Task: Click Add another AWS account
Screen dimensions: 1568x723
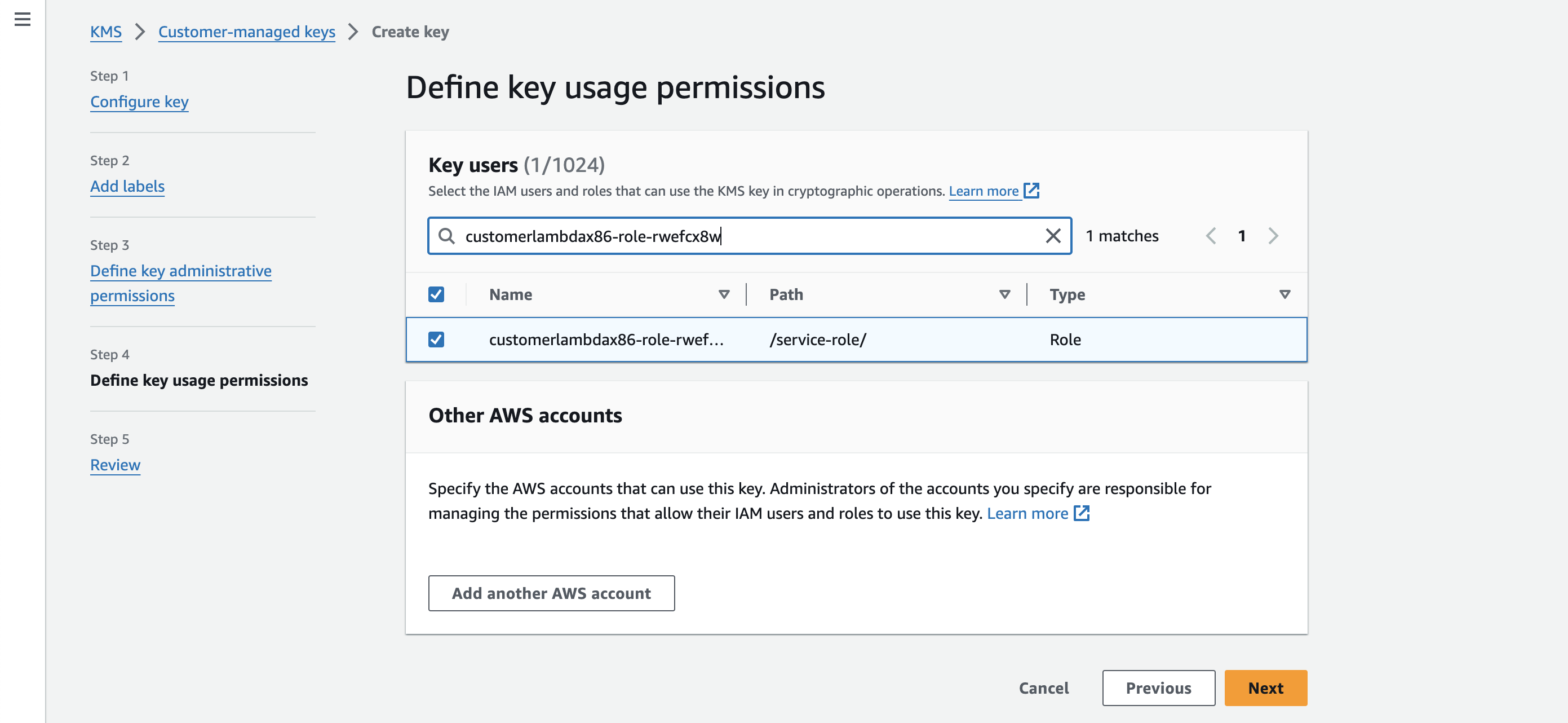Action: pos(551,593)
